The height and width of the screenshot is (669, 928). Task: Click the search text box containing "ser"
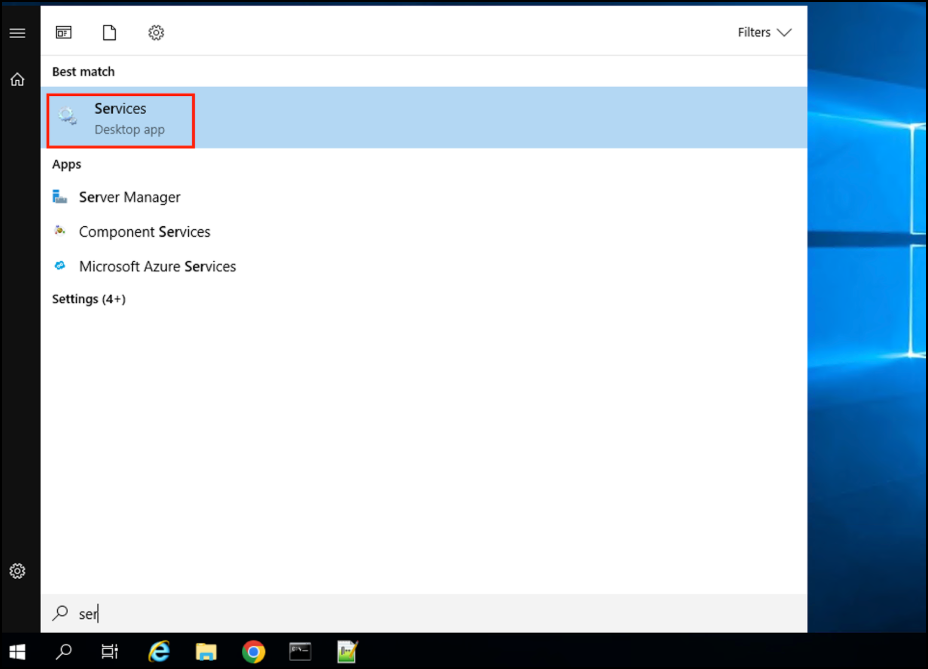coord(424,613)
